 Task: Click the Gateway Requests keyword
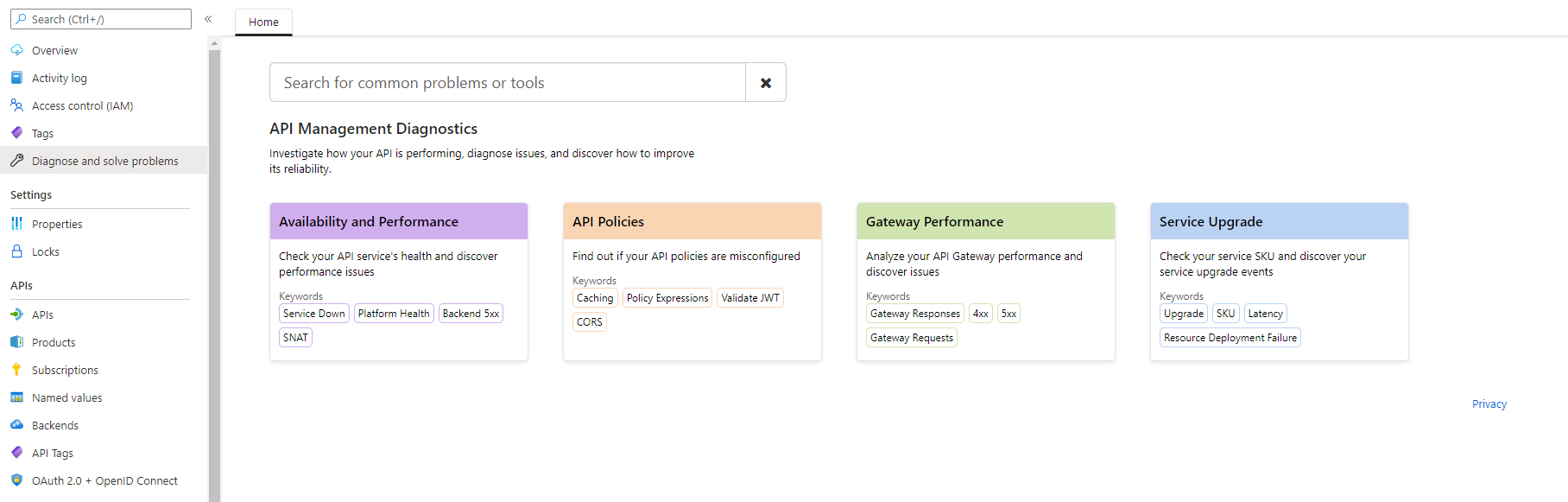pos(912,338)
